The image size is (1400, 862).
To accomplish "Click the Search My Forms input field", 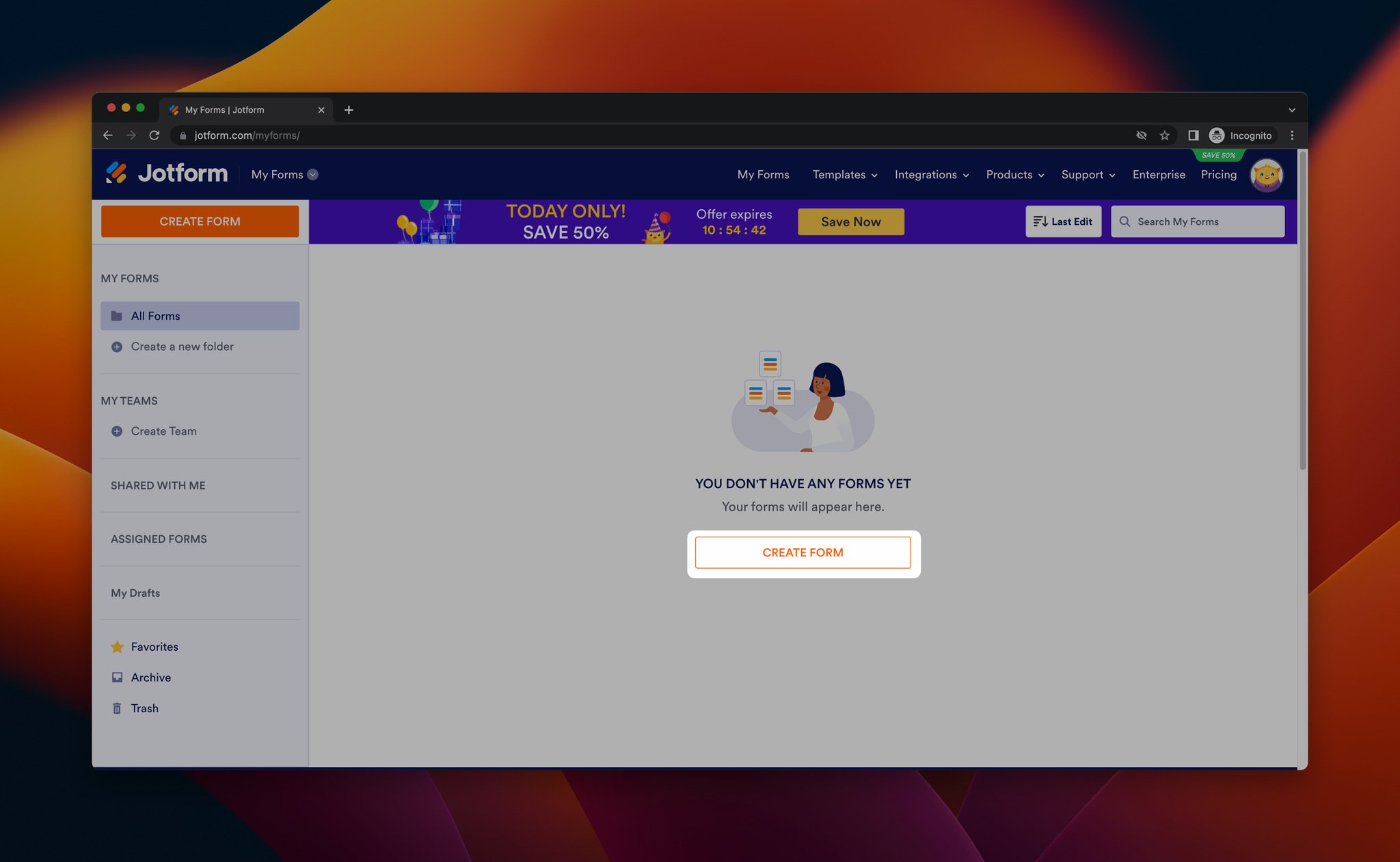I will pyautogui.click(x=1197, y=221).
